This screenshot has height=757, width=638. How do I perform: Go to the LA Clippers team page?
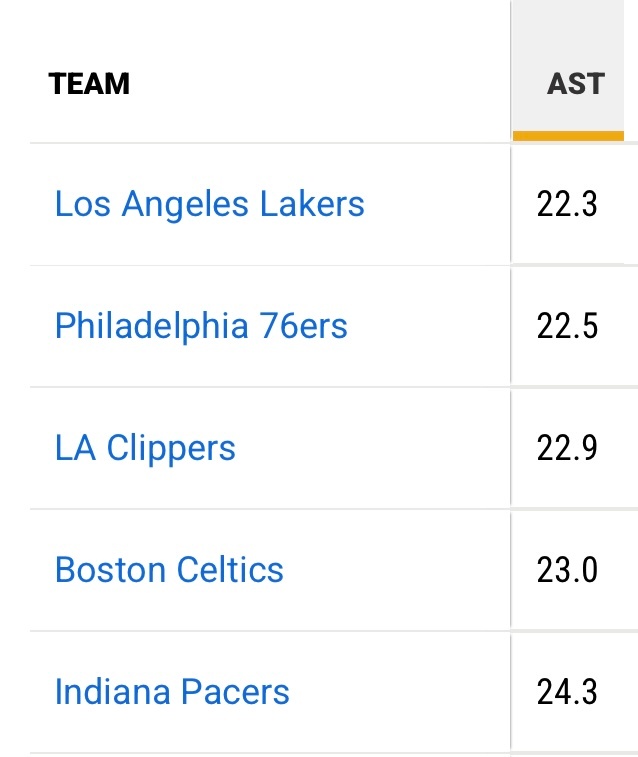[145, 448]
